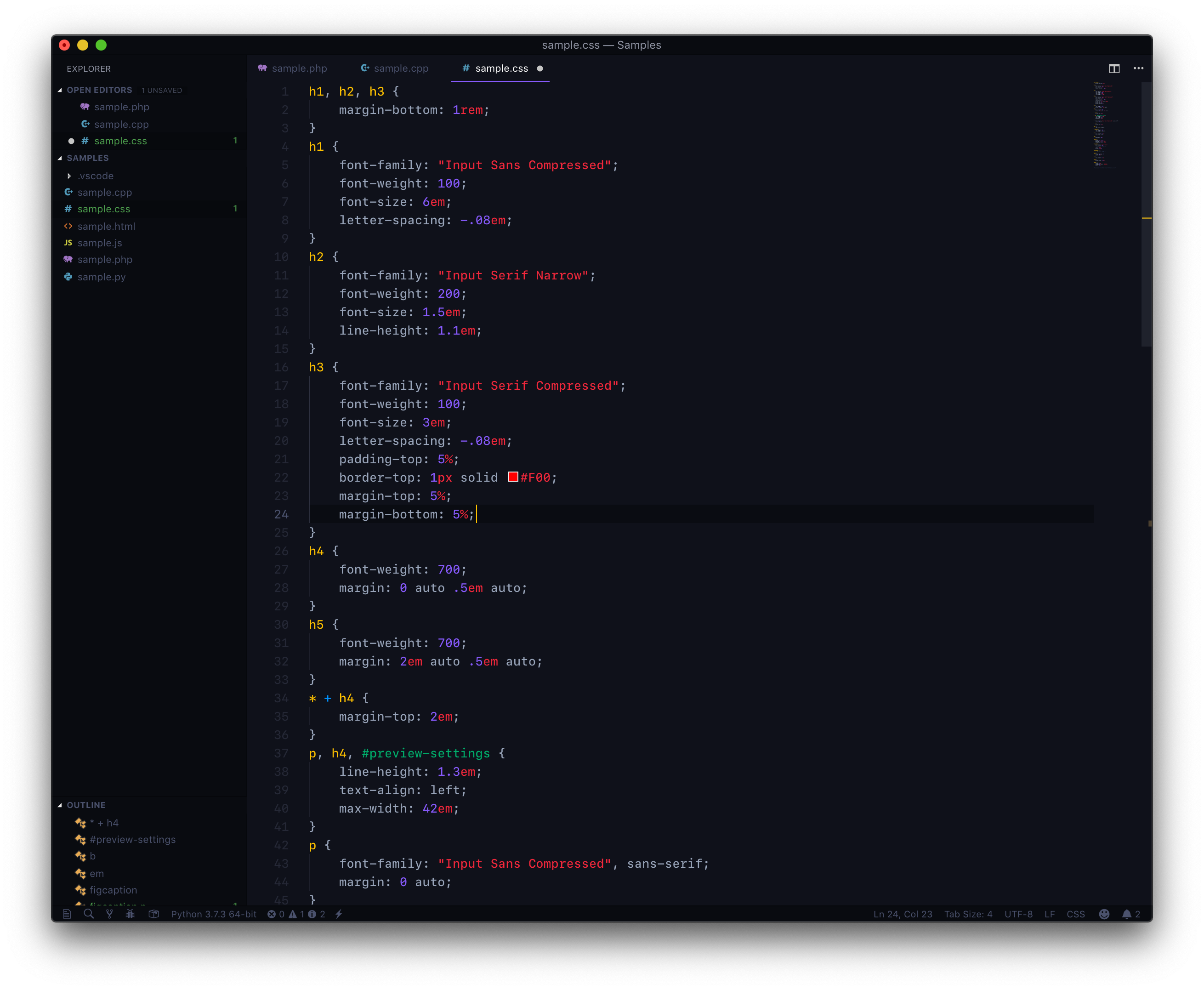
Task: Click Python 3.7.3 64-bit interpreter selector
Action: pyautogui.click(x=214, y=914)
